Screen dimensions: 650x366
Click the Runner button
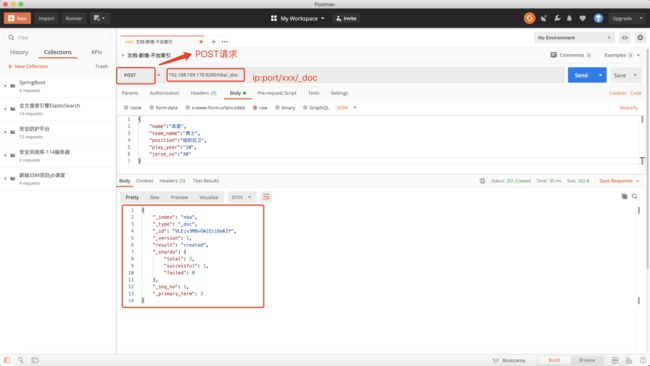pyautogui.click(x=74, y=18)
